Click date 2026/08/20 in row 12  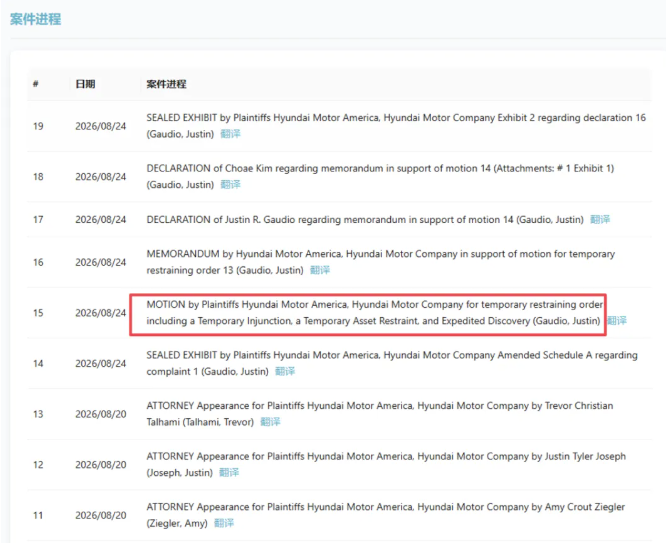[101, 465]
